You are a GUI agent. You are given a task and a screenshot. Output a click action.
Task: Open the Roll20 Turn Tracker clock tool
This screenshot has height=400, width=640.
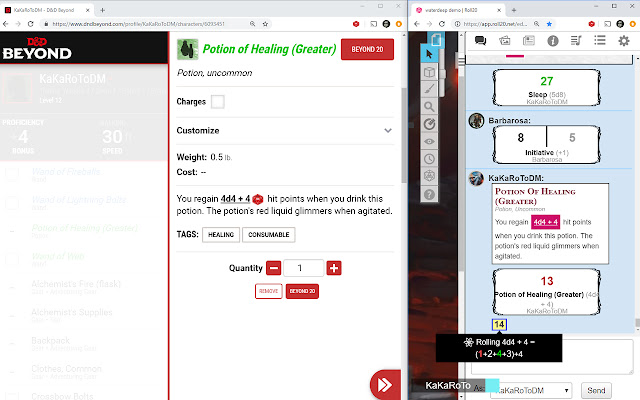click(x=429, y=159)
